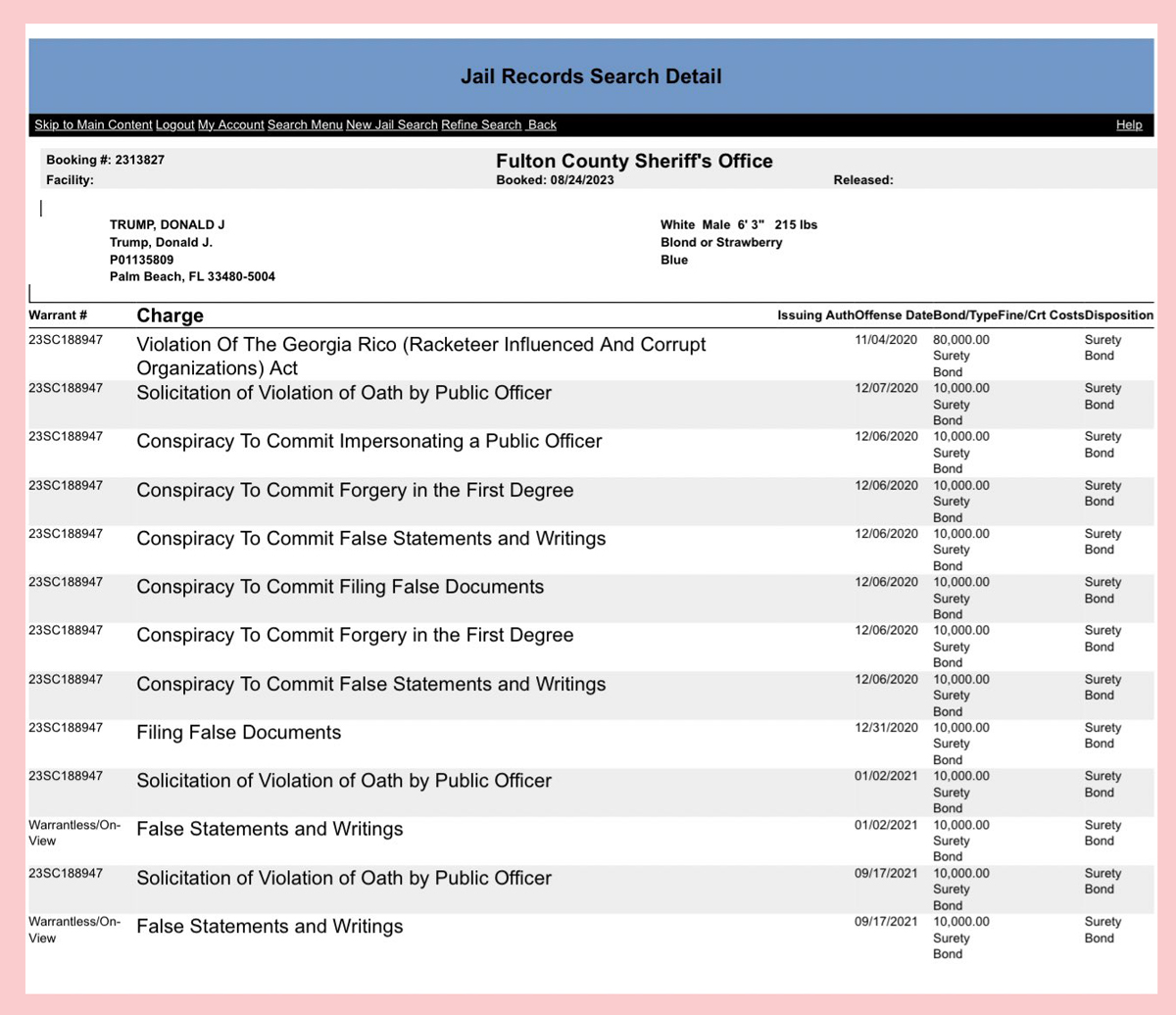This screenshot has height=1015, width=1176.
Task: Follow the Skip to Main Content link
Action: point(93,125)
